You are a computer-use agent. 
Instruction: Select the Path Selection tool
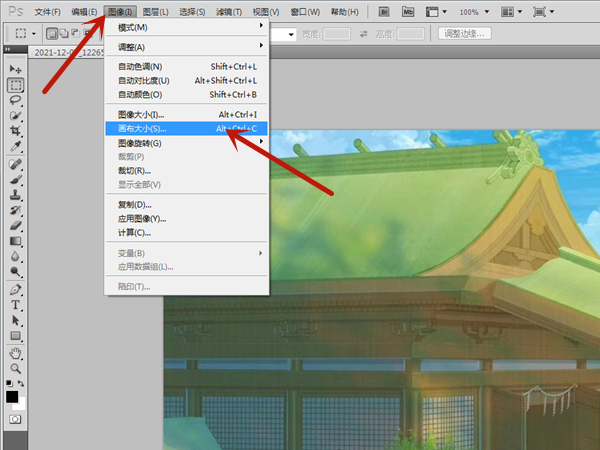pyautogui.click(x=15, y=320)
